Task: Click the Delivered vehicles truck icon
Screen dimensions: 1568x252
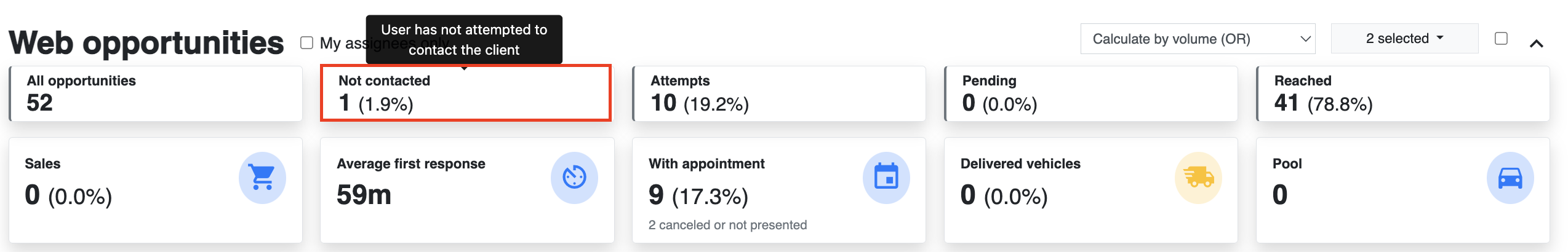Action: [x=1198, y=178]
